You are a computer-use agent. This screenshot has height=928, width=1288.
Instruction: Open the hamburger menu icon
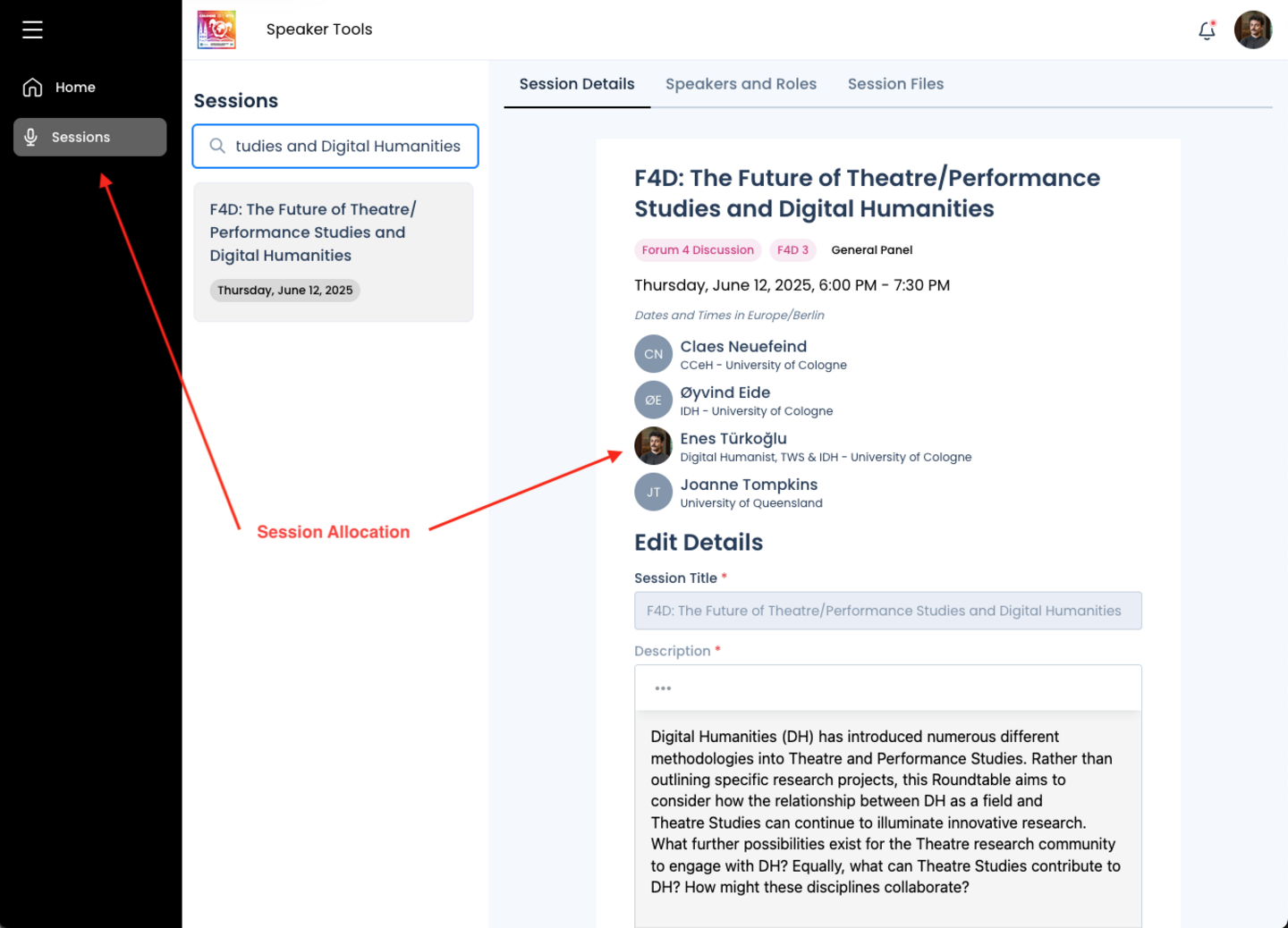click(32, 30)
